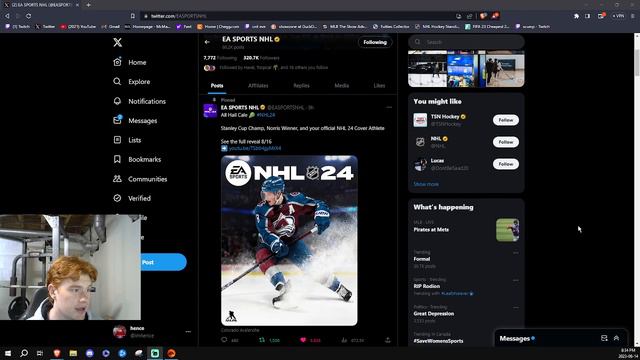Click the Search field on X

466,42
